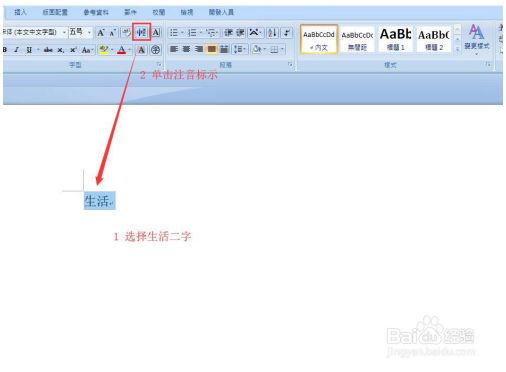Click the bullets list icon
Viewport: 506px width, 372px height.
point(175,32)
